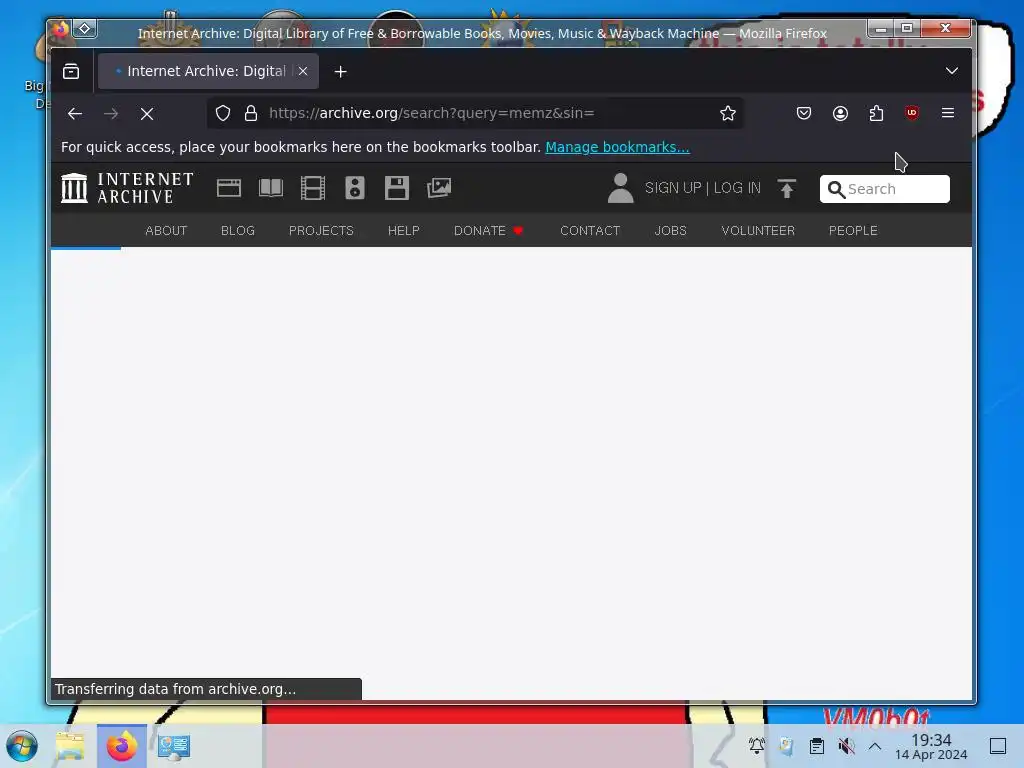1024x768 pixels.
Task: Open the ABOUT menu item
Action: click(x=166, y=231)
